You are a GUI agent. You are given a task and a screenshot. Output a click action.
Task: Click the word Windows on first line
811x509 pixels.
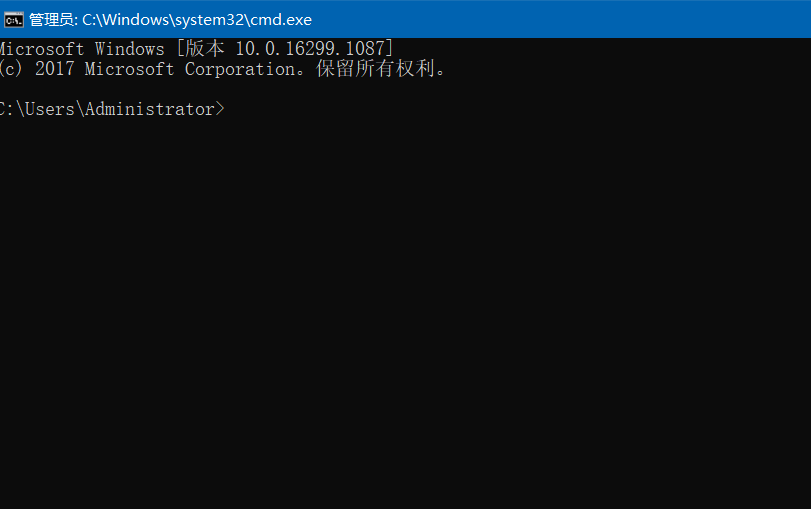[129, 49]
